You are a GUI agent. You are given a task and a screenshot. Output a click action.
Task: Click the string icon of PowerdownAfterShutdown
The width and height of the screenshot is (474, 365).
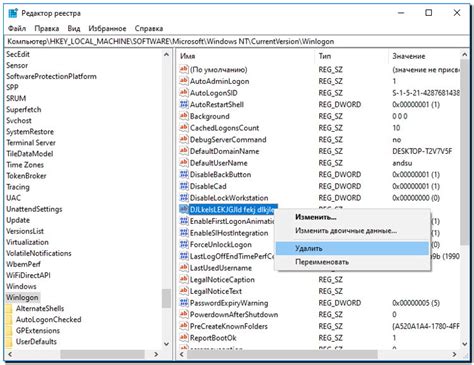(184, 314)
